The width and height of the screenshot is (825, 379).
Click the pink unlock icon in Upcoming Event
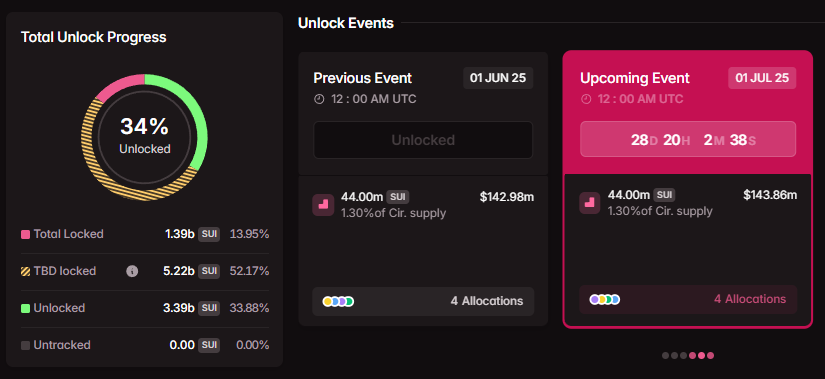(590, 203)
